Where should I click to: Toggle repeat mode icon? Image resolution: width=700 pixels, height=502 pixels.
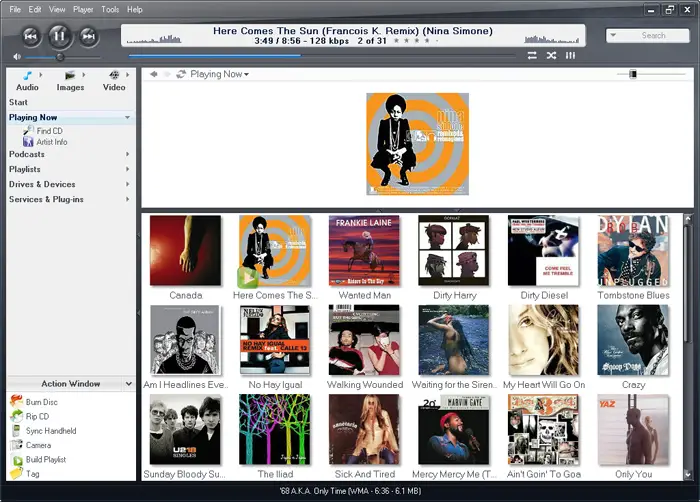pos(532,55)
